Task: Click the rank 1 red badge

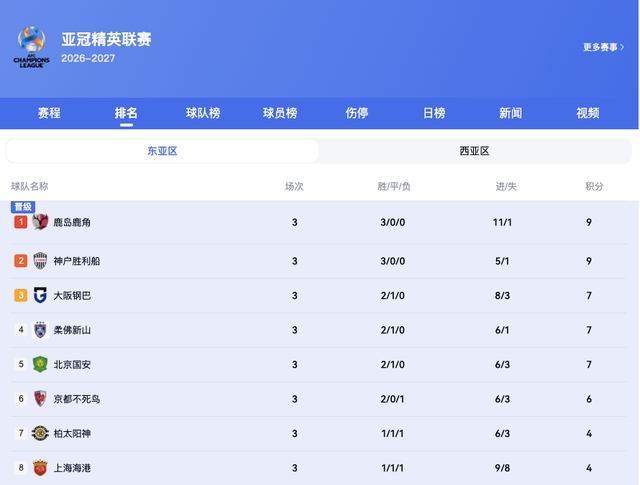Action: coord(21,222)
